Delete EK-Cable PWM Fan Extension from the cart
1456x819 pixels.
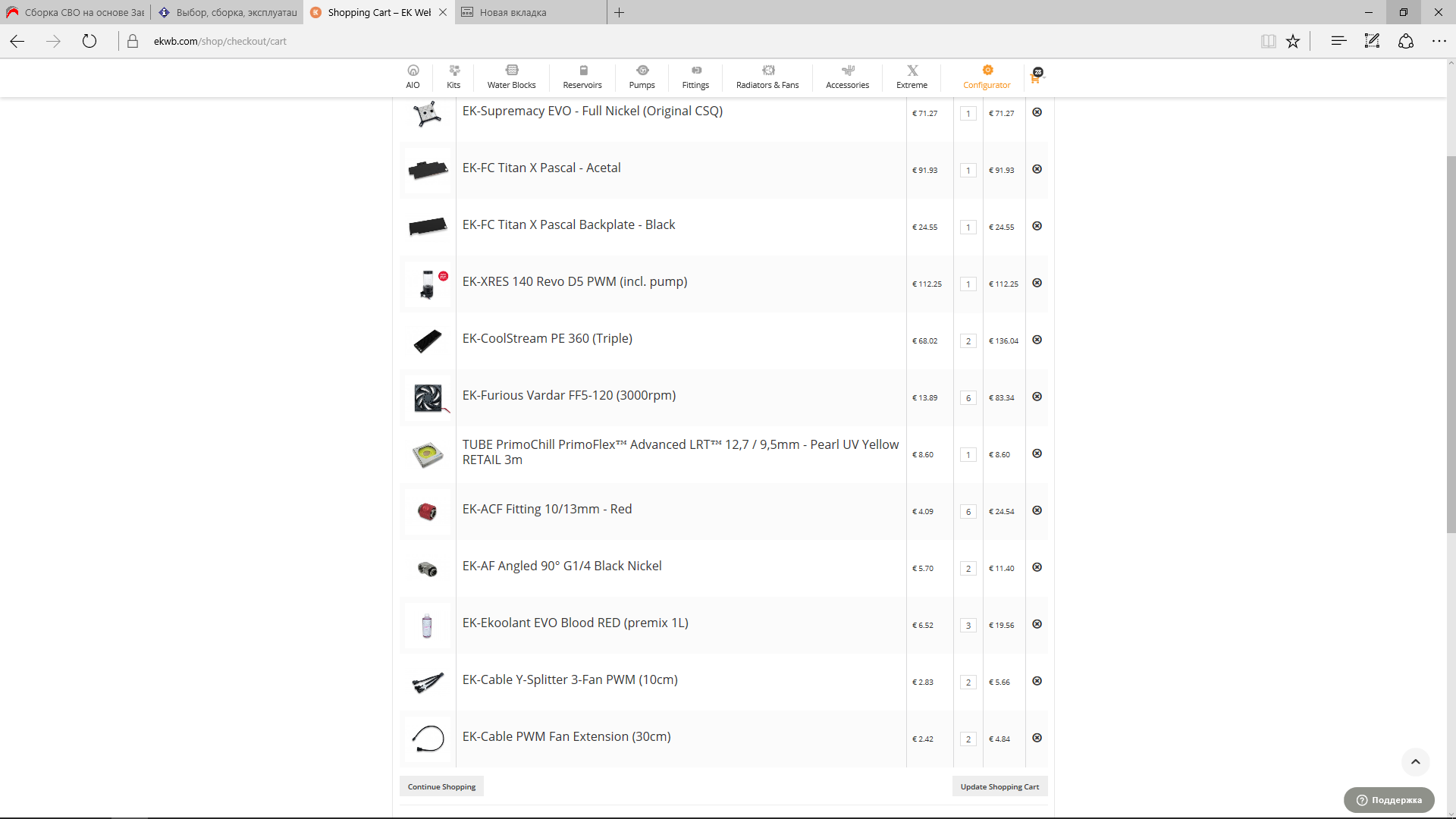pyautogui.click(x=1037, y=738)
